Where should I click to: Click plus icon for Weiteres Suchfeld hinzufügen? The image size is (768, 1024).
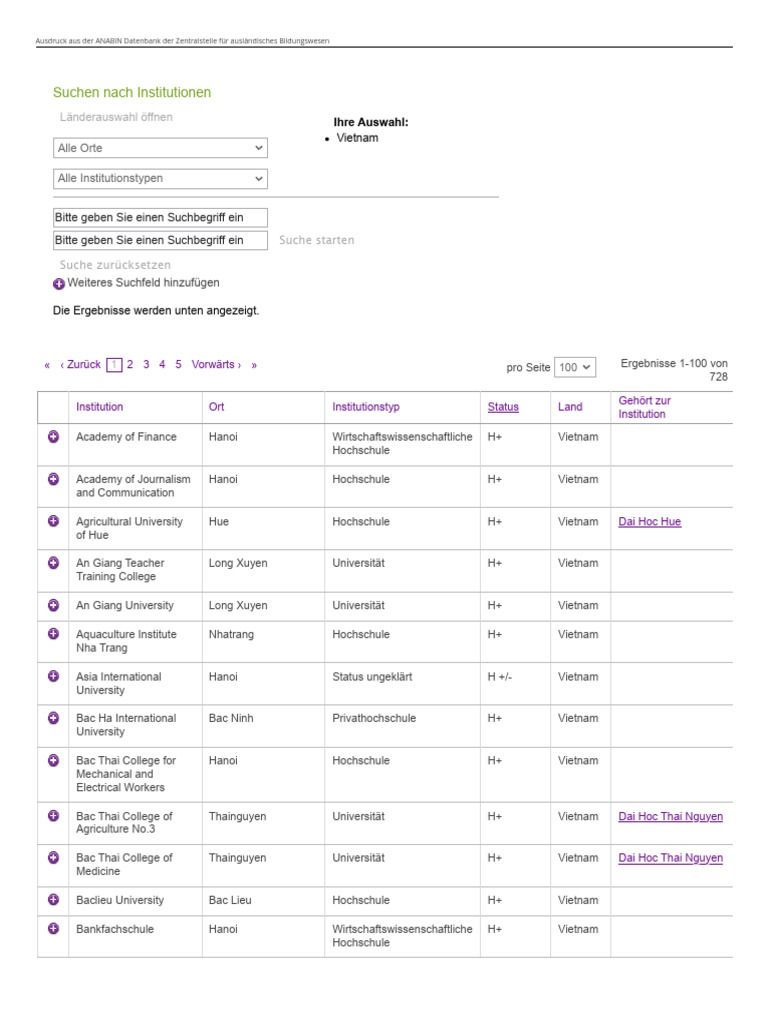[x=59, y=284]
